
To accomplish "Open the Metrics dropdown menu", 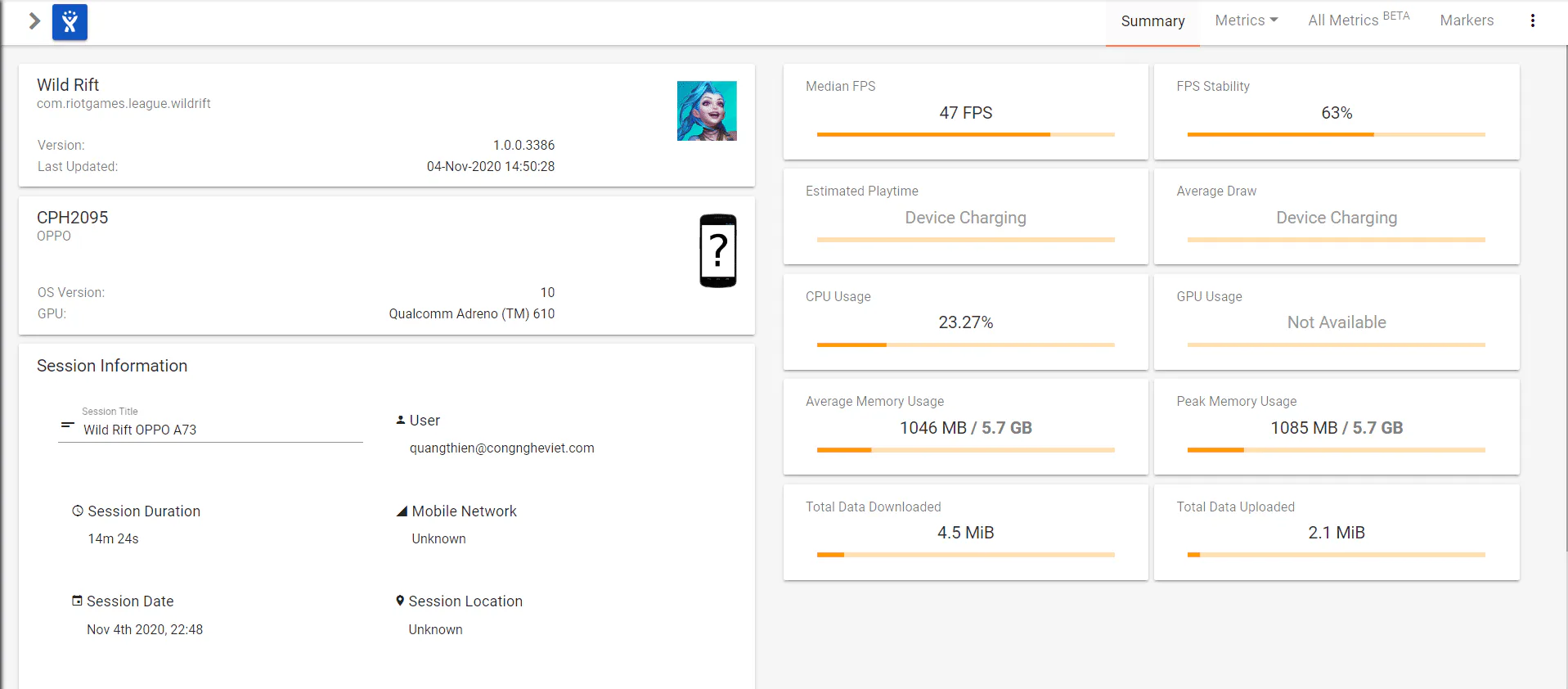I will click(1246, 20).
